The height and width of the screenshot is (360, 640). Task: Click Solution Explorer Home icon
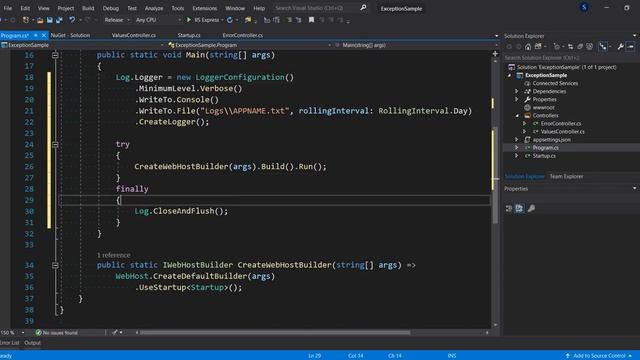[528, 47]
